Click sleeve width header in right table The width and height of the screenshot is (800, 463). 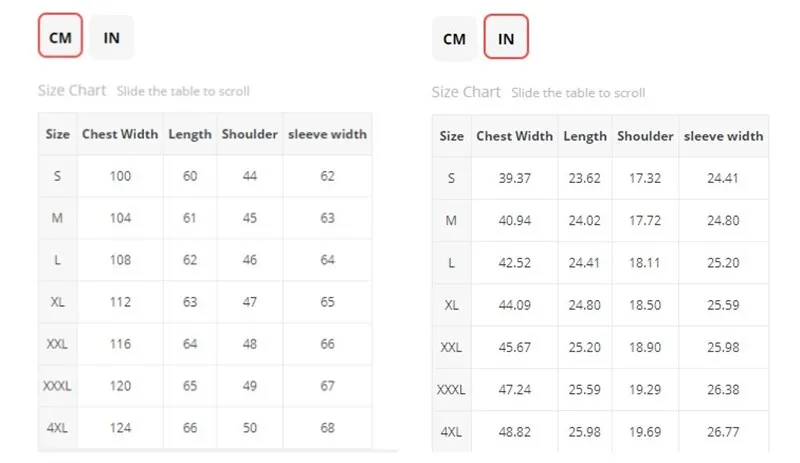click(x=723, y=136)
